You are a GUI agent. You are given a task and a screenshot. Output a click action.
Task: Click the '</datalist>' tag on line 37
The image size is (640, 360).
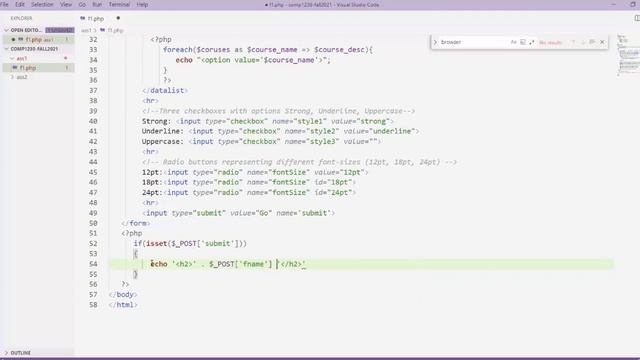pyautogui.click(x=165, y=90)
